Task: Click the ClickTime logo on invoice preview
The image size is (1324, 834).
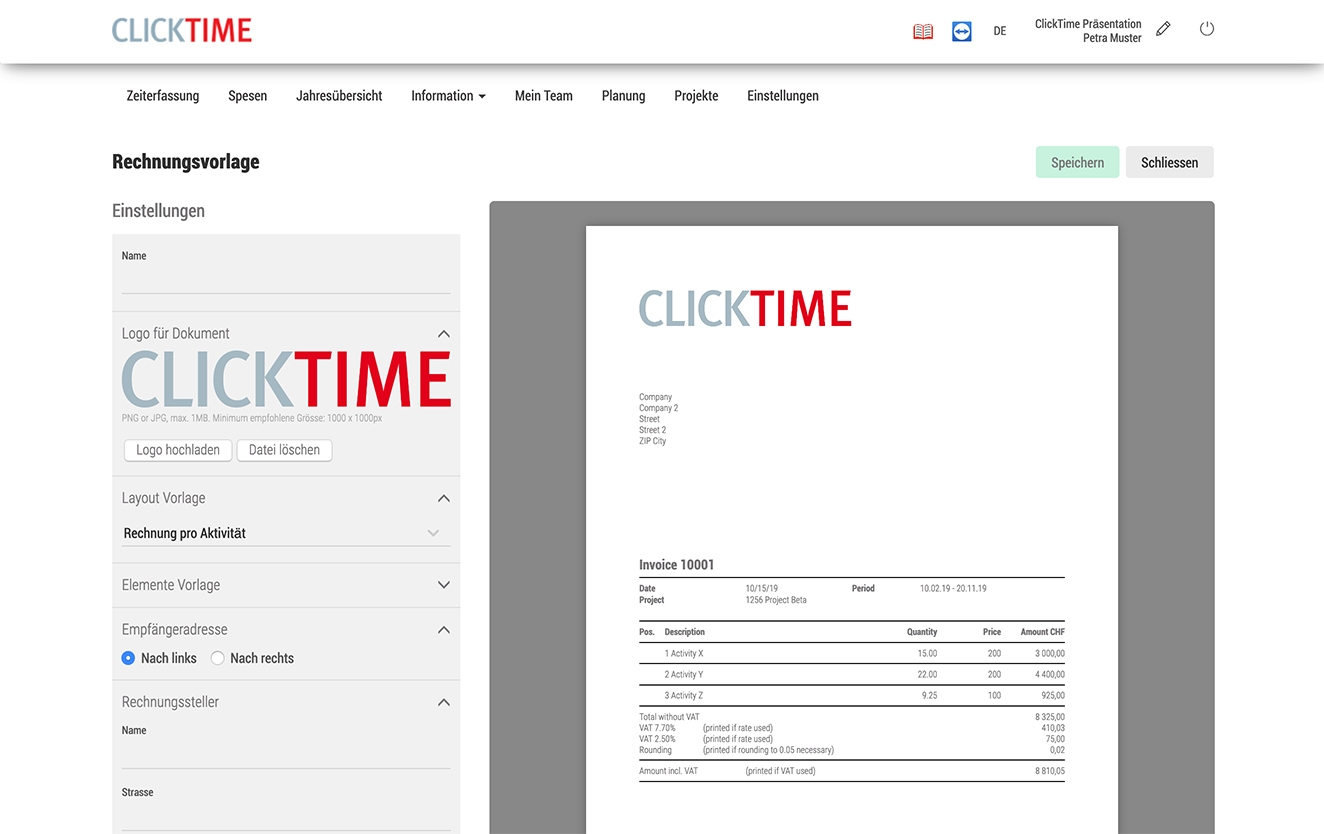Action: 745,308
